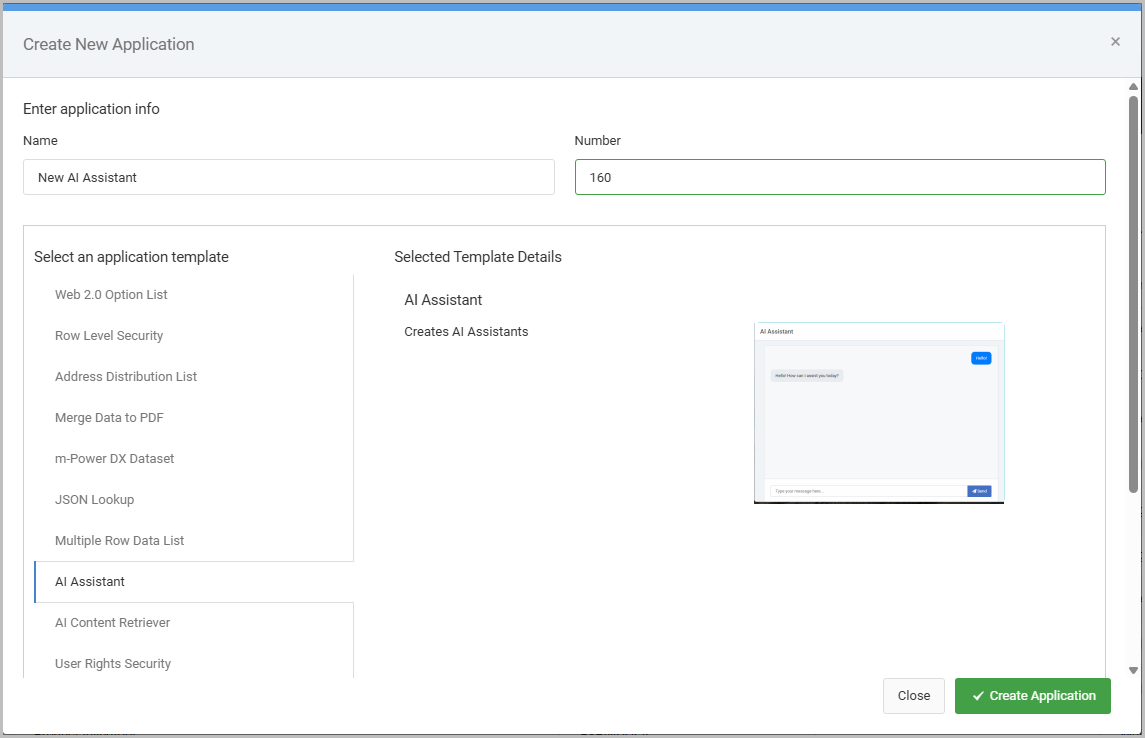Viewport: 1145px width, 738px height.
Task: Select the AI Assistant template
Action: tap(90, 582)
